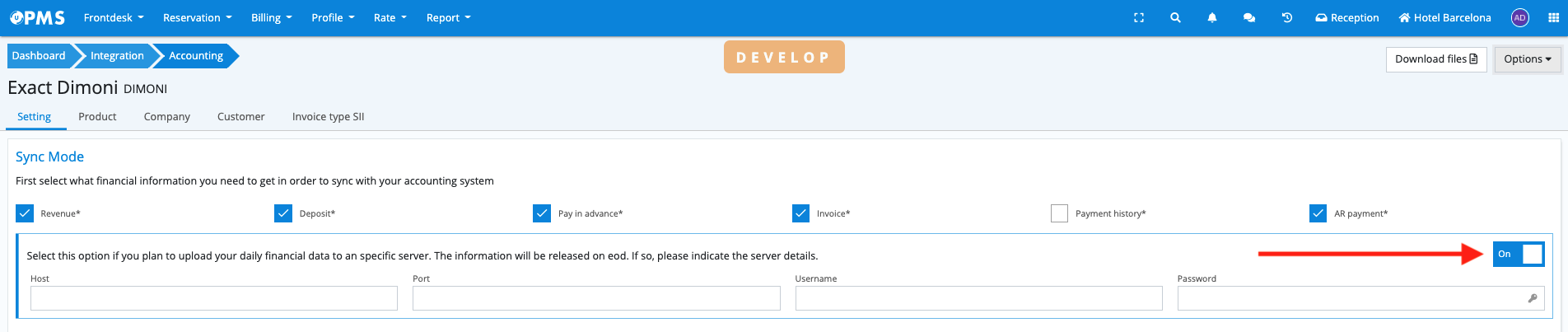
Task: Expand the Billing menu
Action: tap(271, 17)
